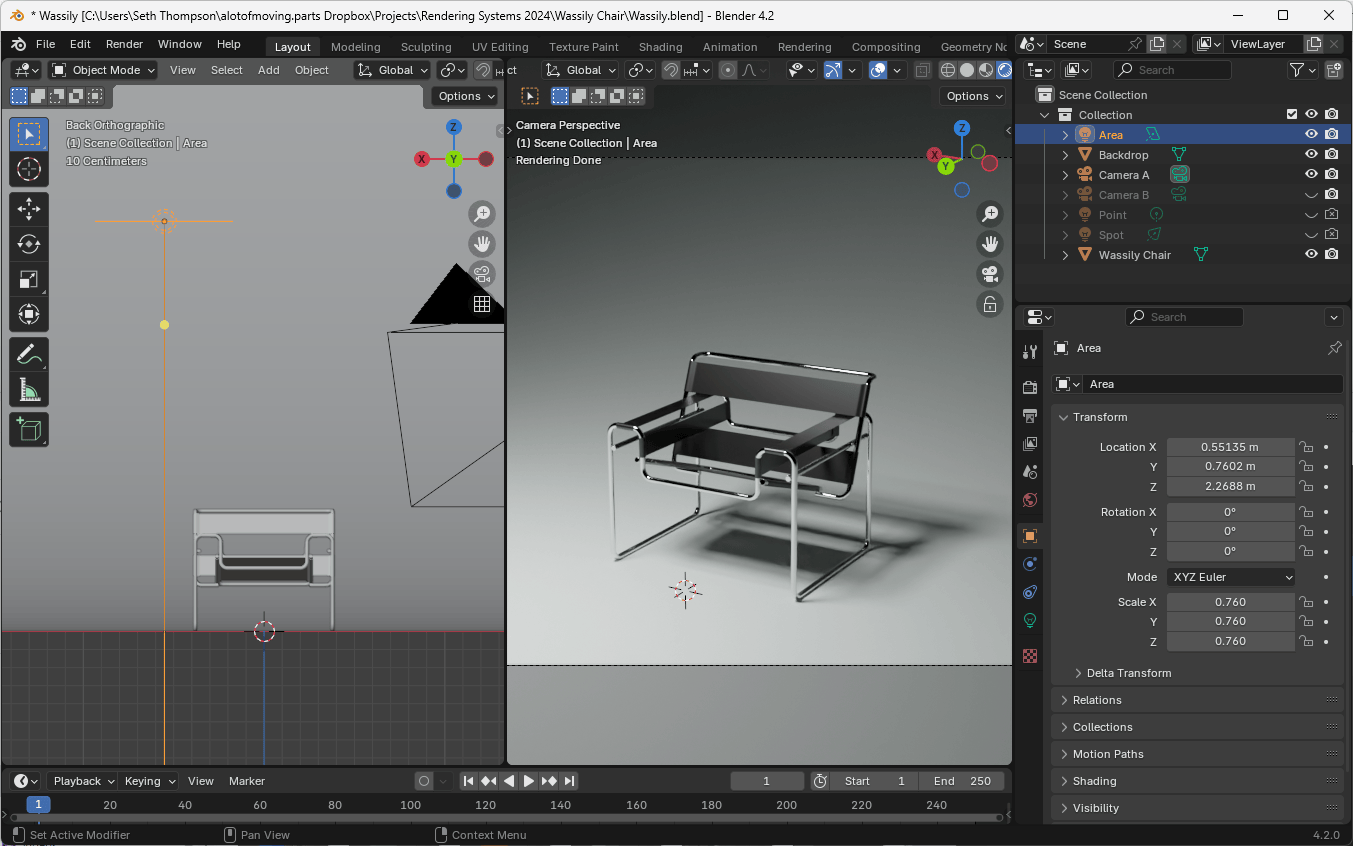Screen dimensions: 1353x846
Task: Open the Render properties tab
Action: tap(1030, 387)
